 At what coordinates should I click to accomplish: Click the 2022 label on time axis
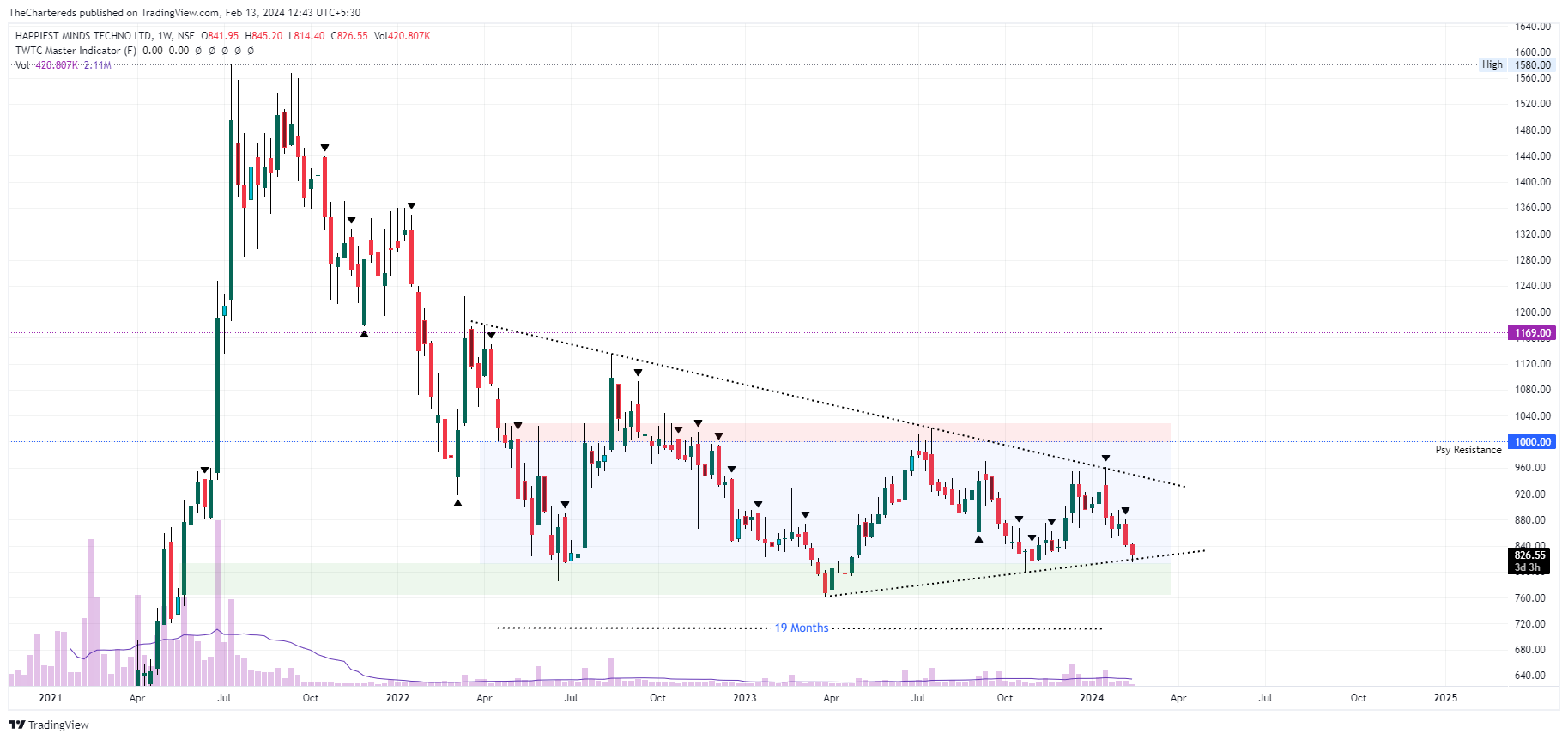397,698
